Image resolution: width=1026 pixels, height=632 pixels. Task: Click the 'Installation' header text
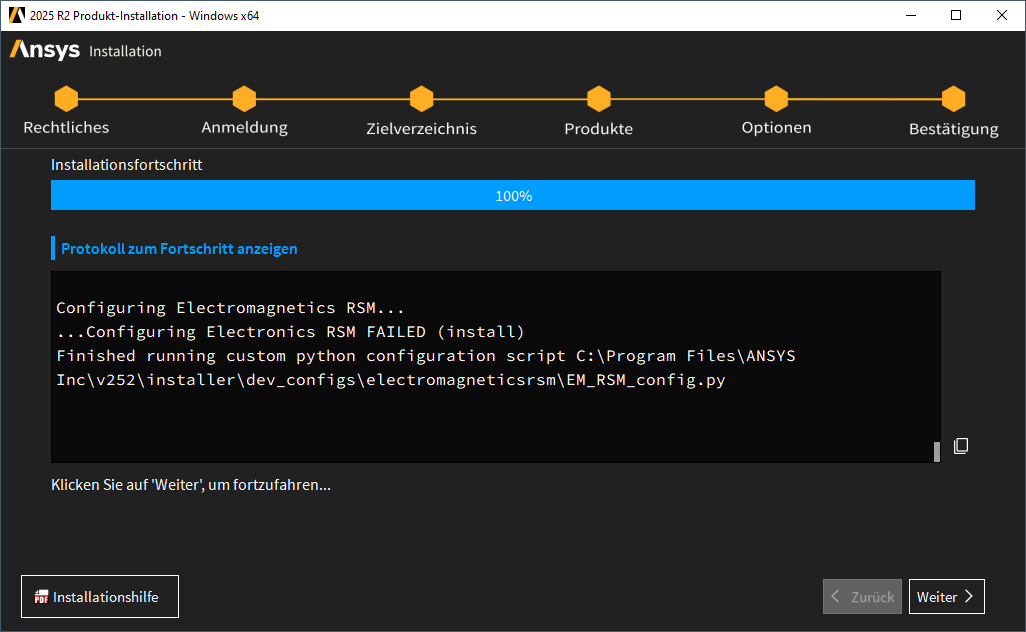[x=125, y=51]
